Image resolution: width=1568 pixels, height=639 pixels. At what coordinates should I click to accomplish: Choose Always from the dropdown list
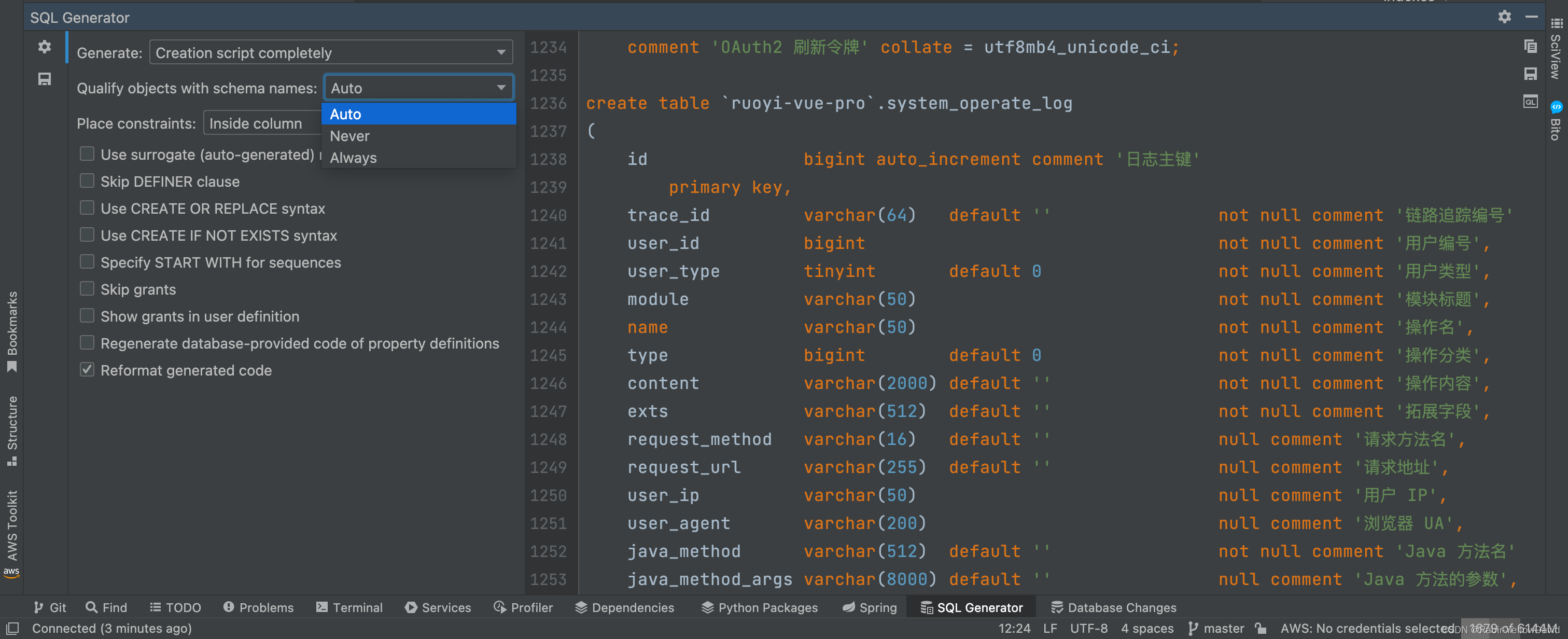(x=353, y=158)
